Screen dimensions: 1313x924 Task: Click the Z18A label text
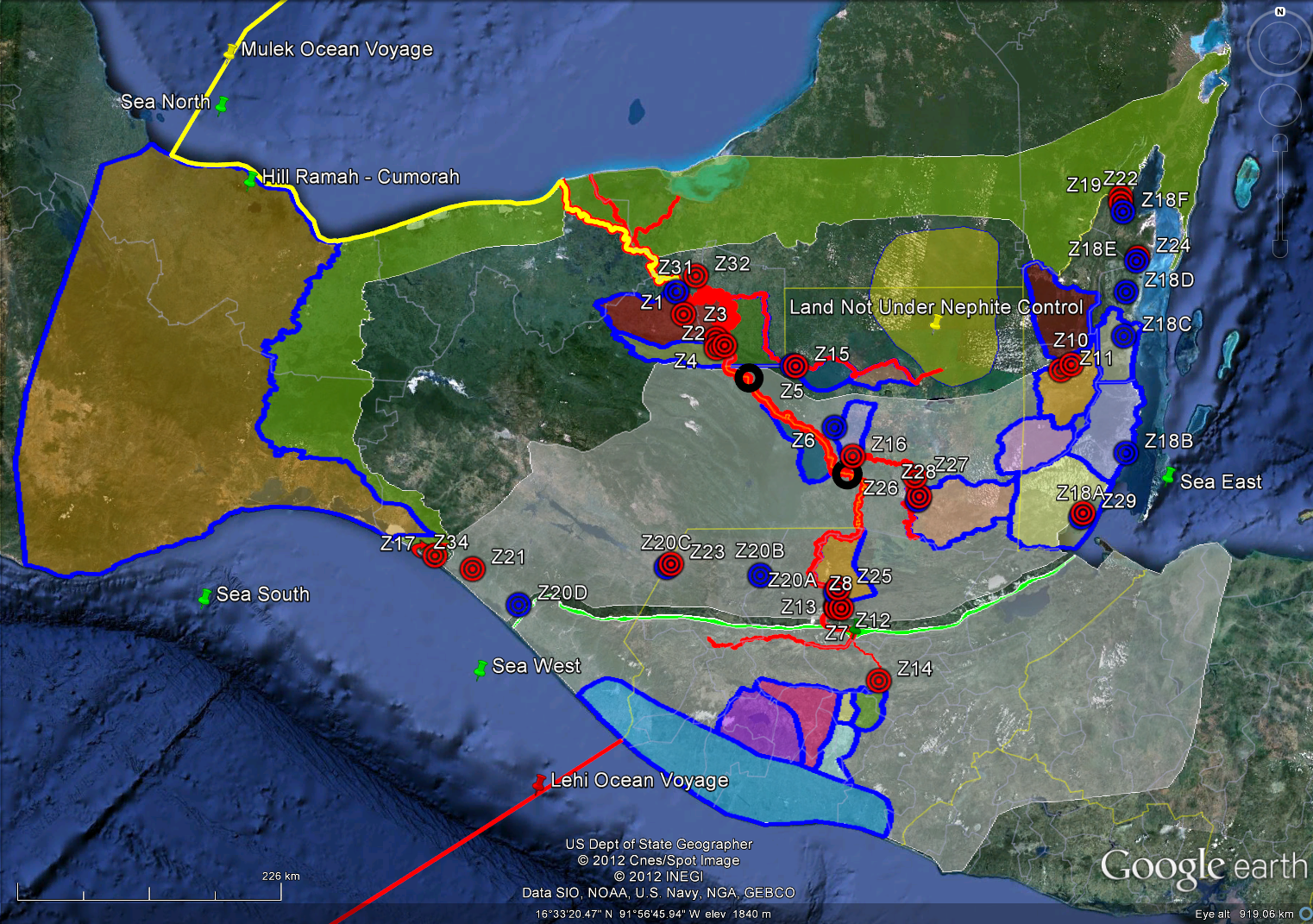pyautogui.click(x=1081, y=493)
